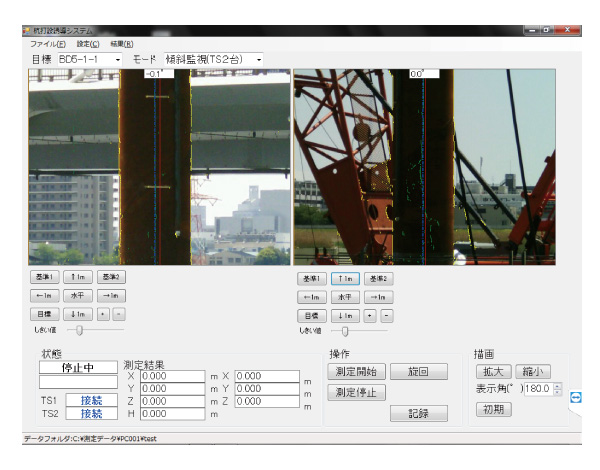Click the − button under left camera view

pos(119,314)
